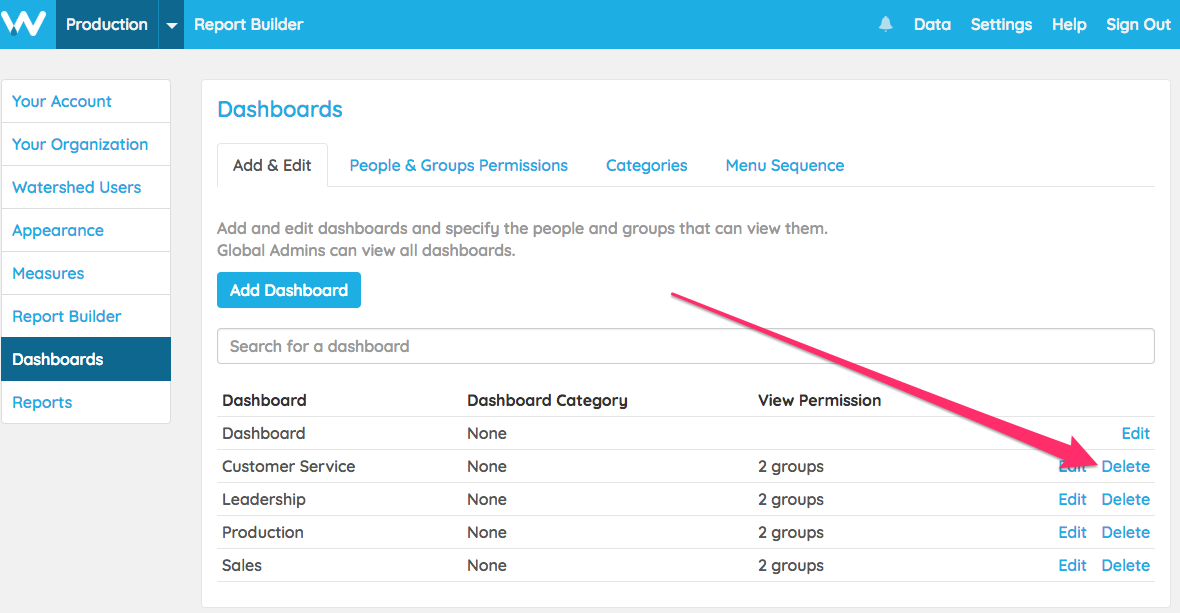Click the Production name in table
The height and width of the screenshot is (613, 1180).
(x=263, y=533)
